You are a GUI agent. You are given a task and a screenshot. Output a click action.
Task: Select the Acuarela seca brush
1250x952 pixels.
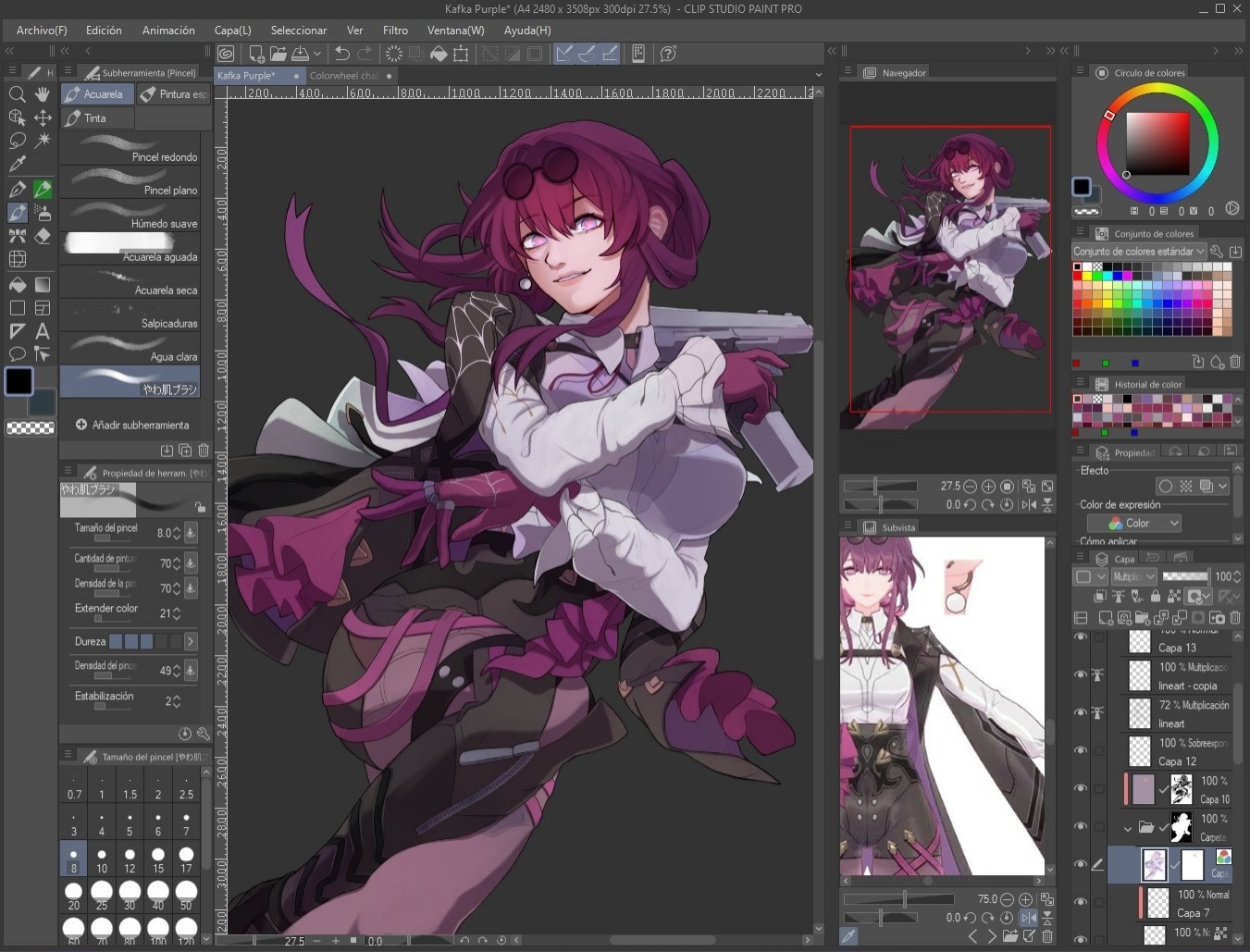click(x=130, y=282)
